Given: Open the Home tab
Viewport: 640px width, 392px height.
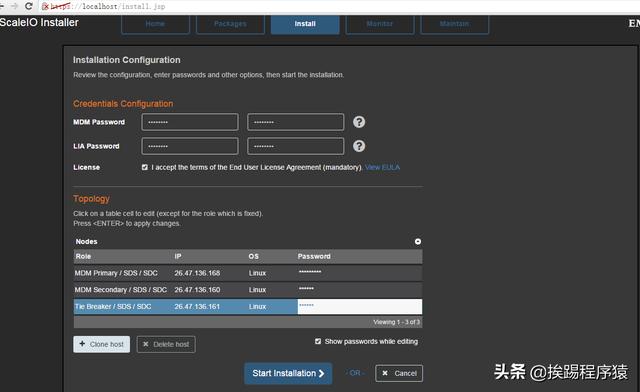Looking at the screenshot, I should pos(155,24).
